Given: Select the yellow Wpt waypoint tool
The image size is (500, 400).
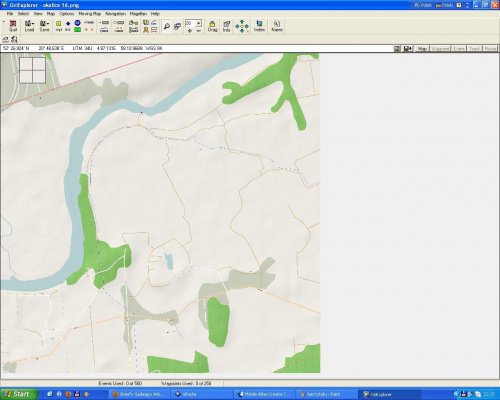Looking at the screenshot, I should 59,26.
